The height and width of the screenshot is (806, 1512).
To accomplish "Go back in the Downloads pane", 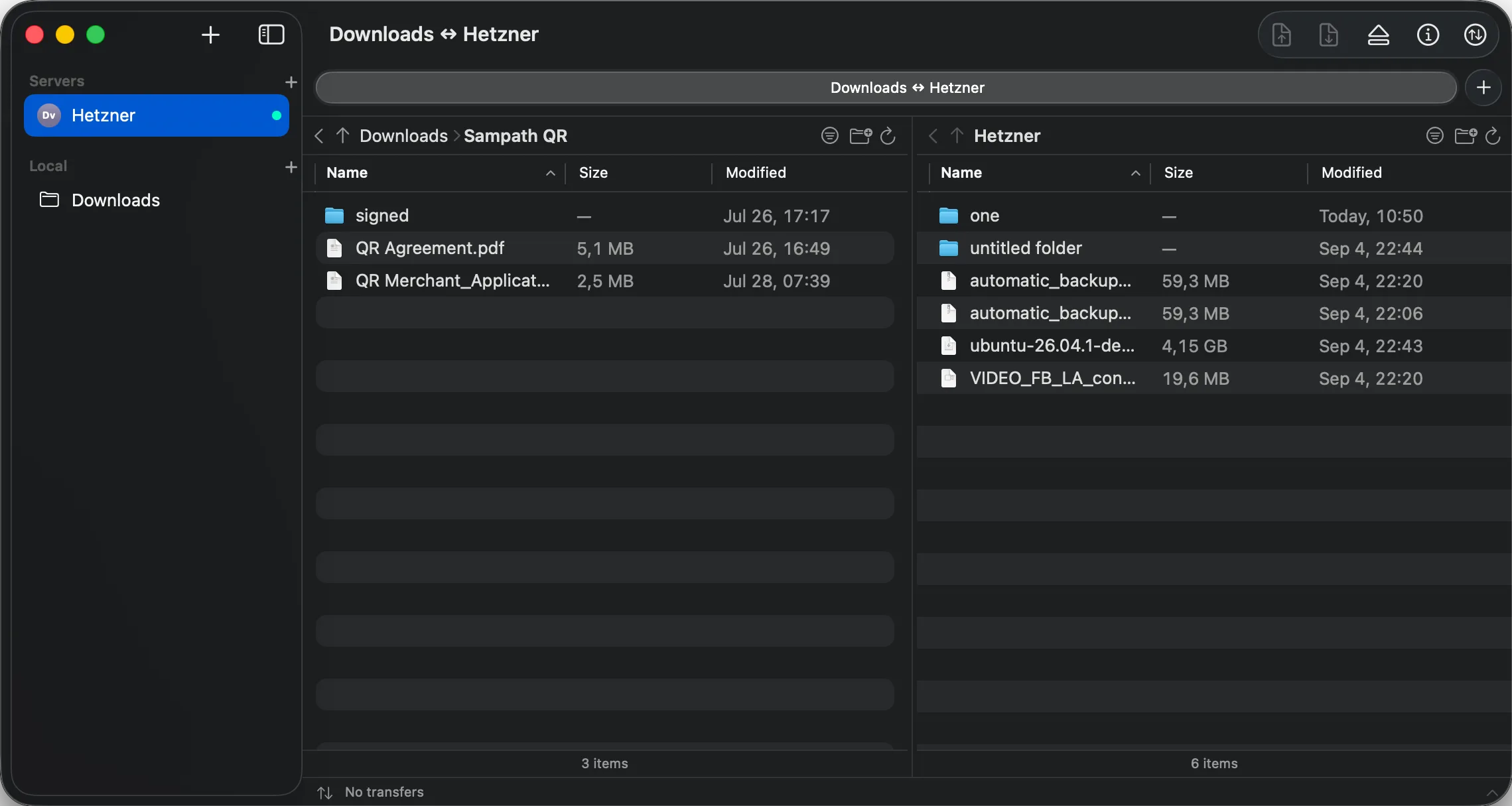I will click(x=319, y=136).
